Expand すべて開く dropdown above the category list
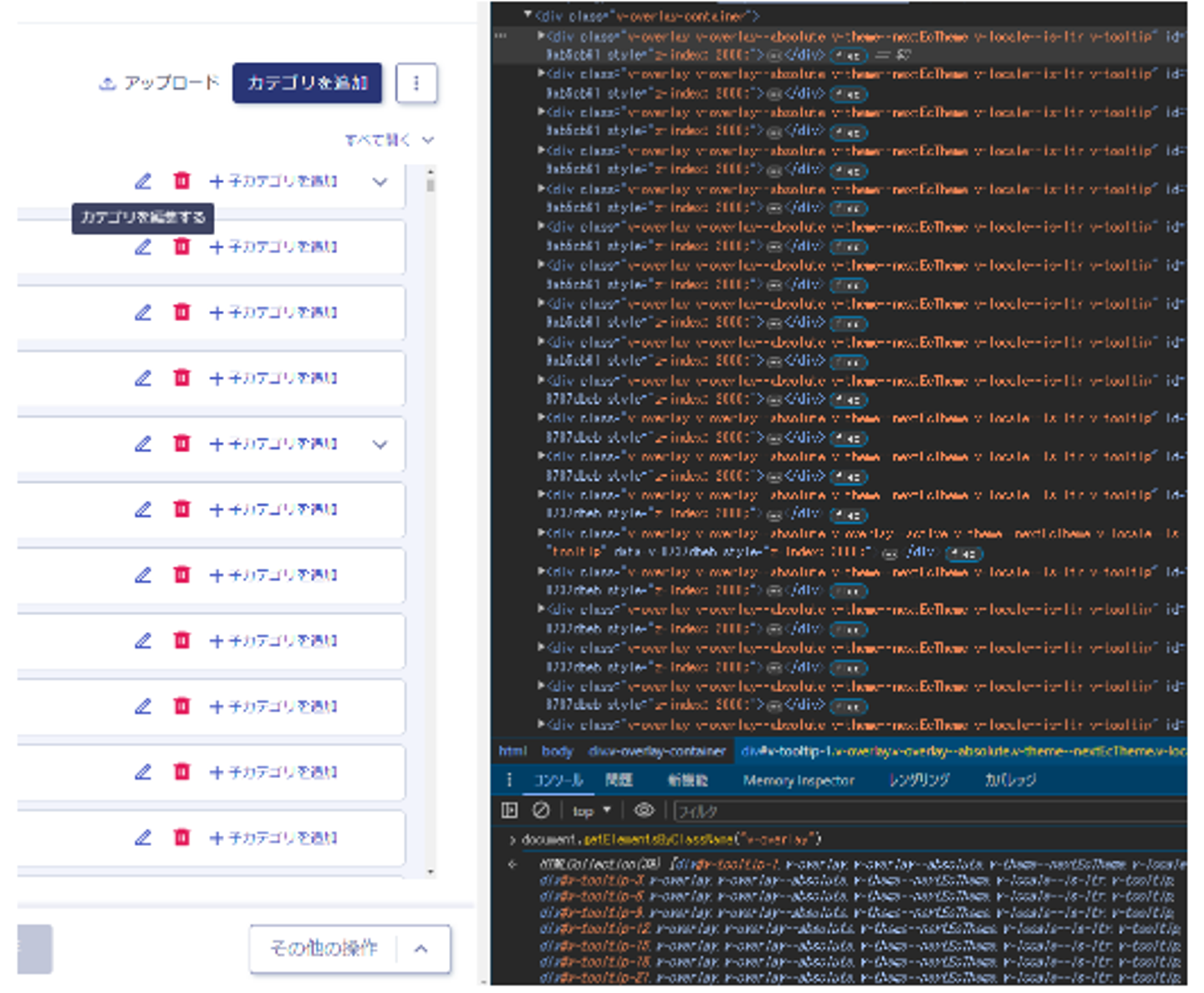 [x=390, y=140]
